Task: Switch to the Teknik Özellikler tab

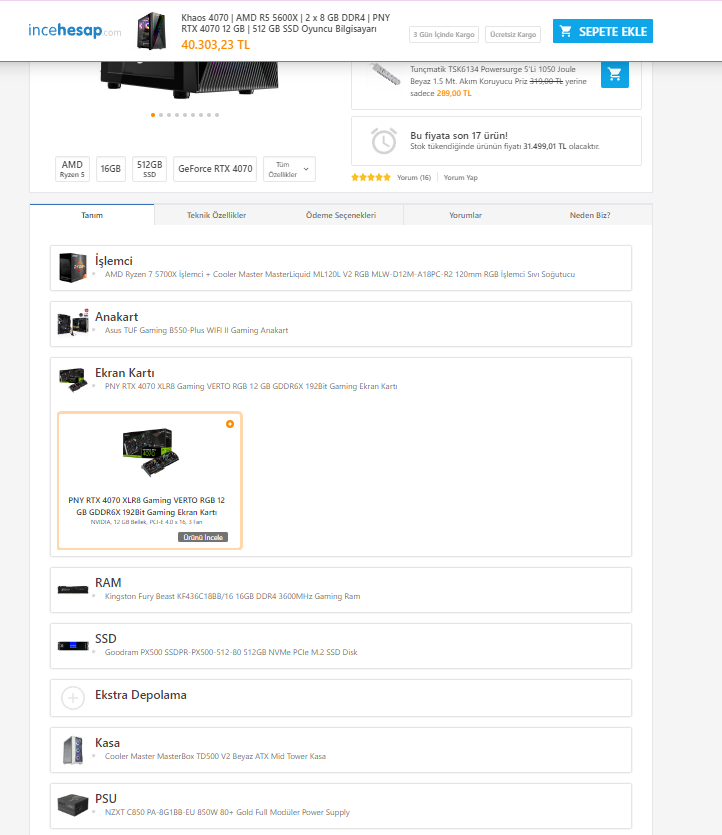Action: 217,215
